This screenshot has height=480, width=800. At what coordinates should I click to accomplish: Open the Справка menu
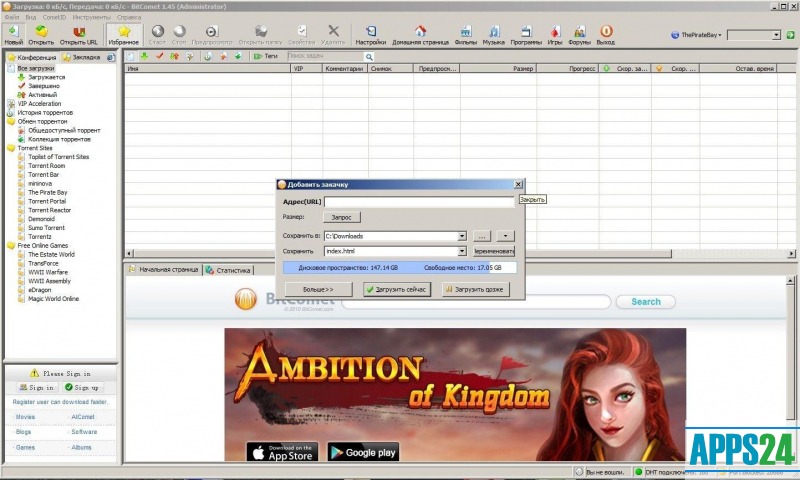tap(129, 17)
